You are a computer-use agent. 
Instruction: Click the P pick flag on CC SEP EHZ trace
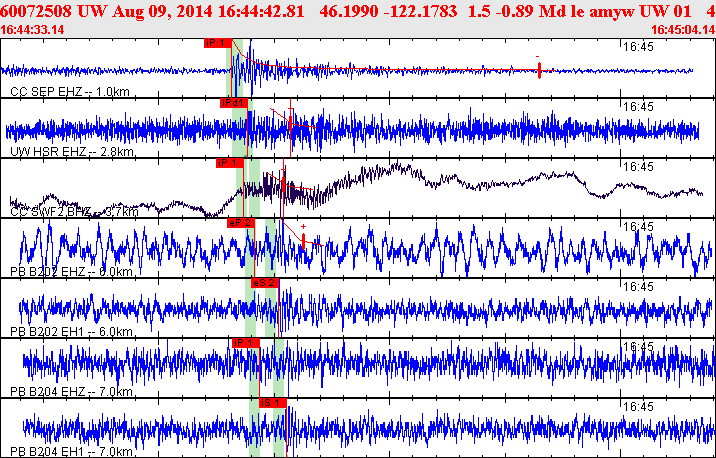click(x=217, y=43)
